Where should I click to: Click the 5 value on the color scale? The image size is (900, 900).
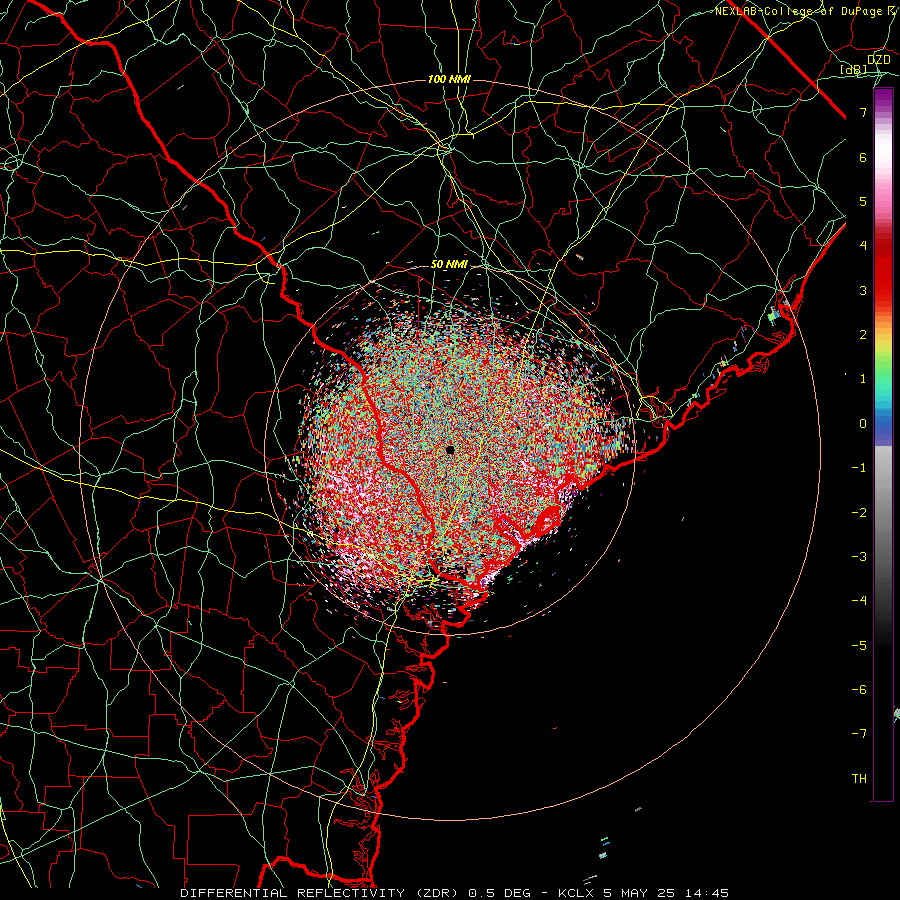[x=863, y=201]
